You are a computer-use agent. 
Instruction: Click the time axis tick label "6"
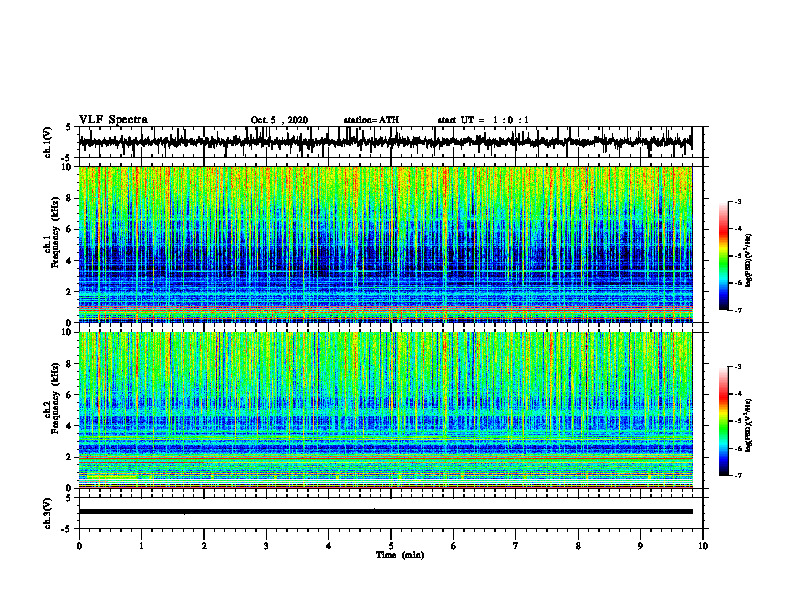pyautogui.click(x=453, y=545)
